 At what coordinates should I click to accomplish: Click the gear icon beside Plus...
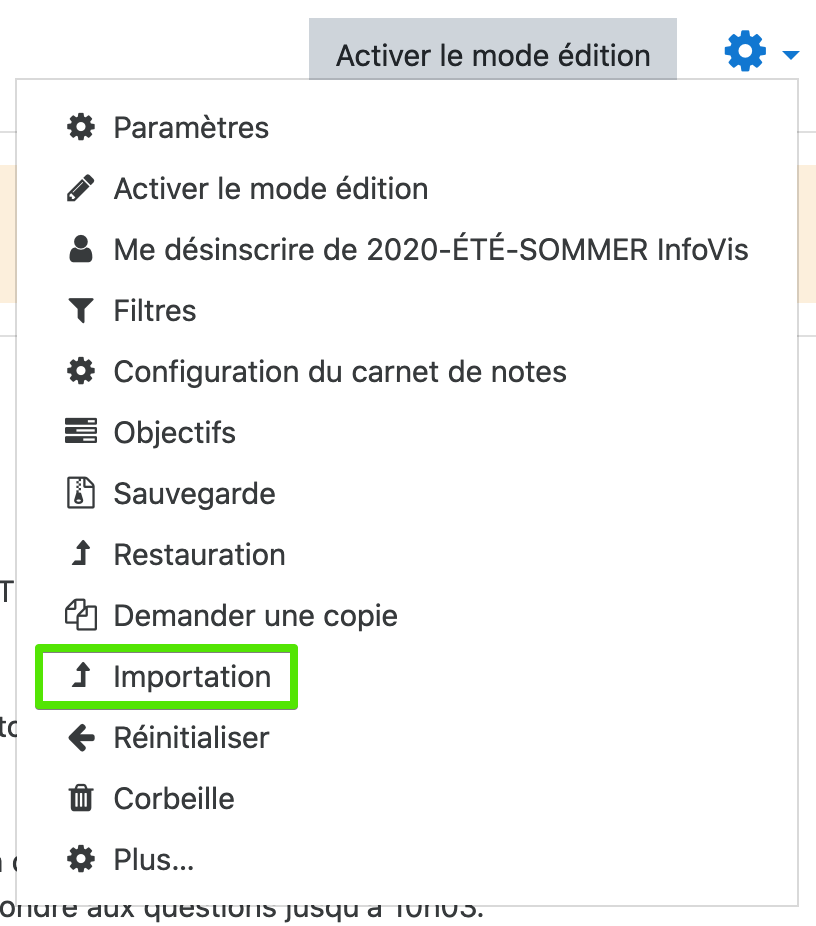(81, 860)
